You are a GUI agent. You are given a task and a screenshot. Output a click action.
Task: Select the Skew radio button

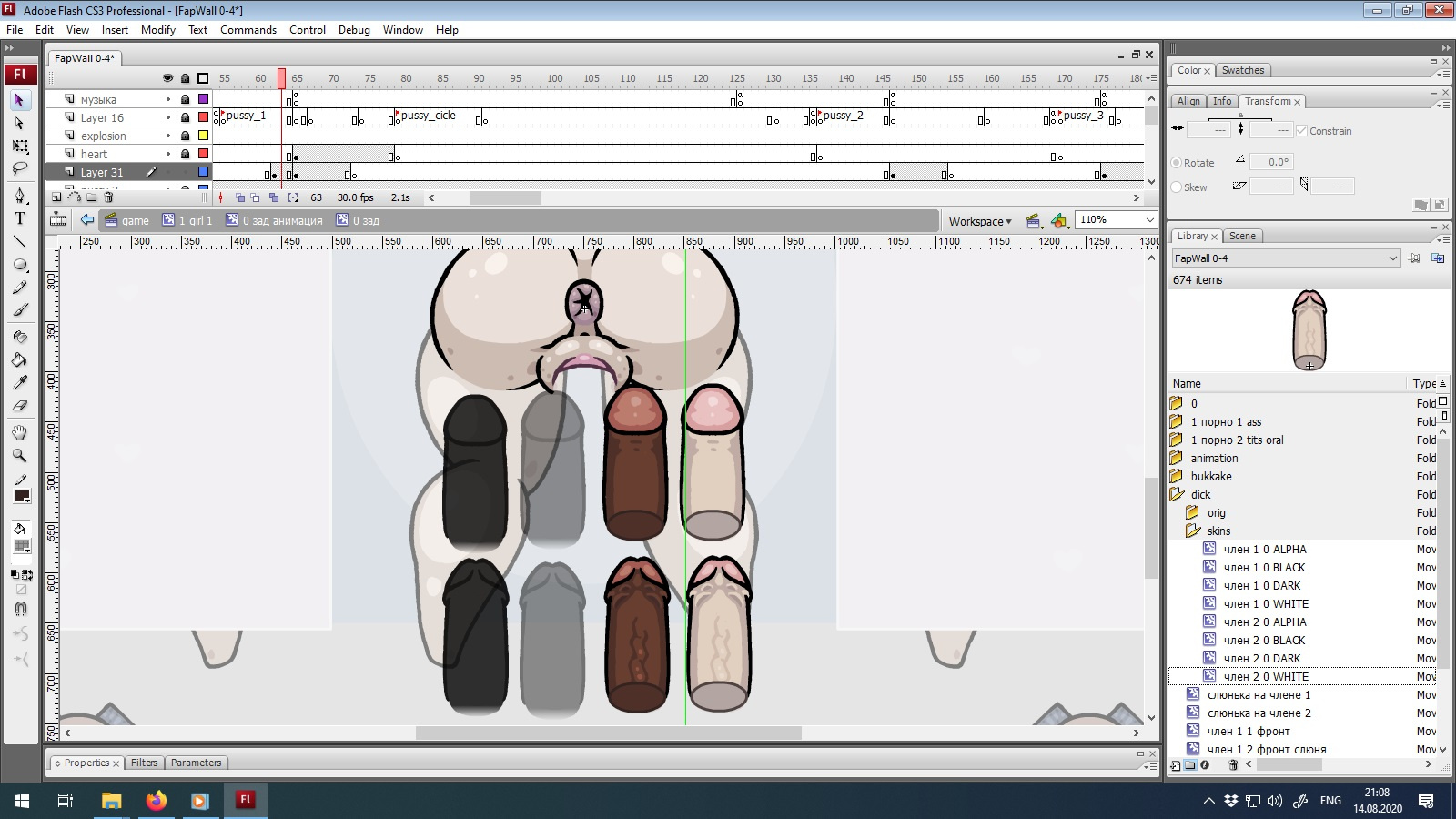[1177, 187]
